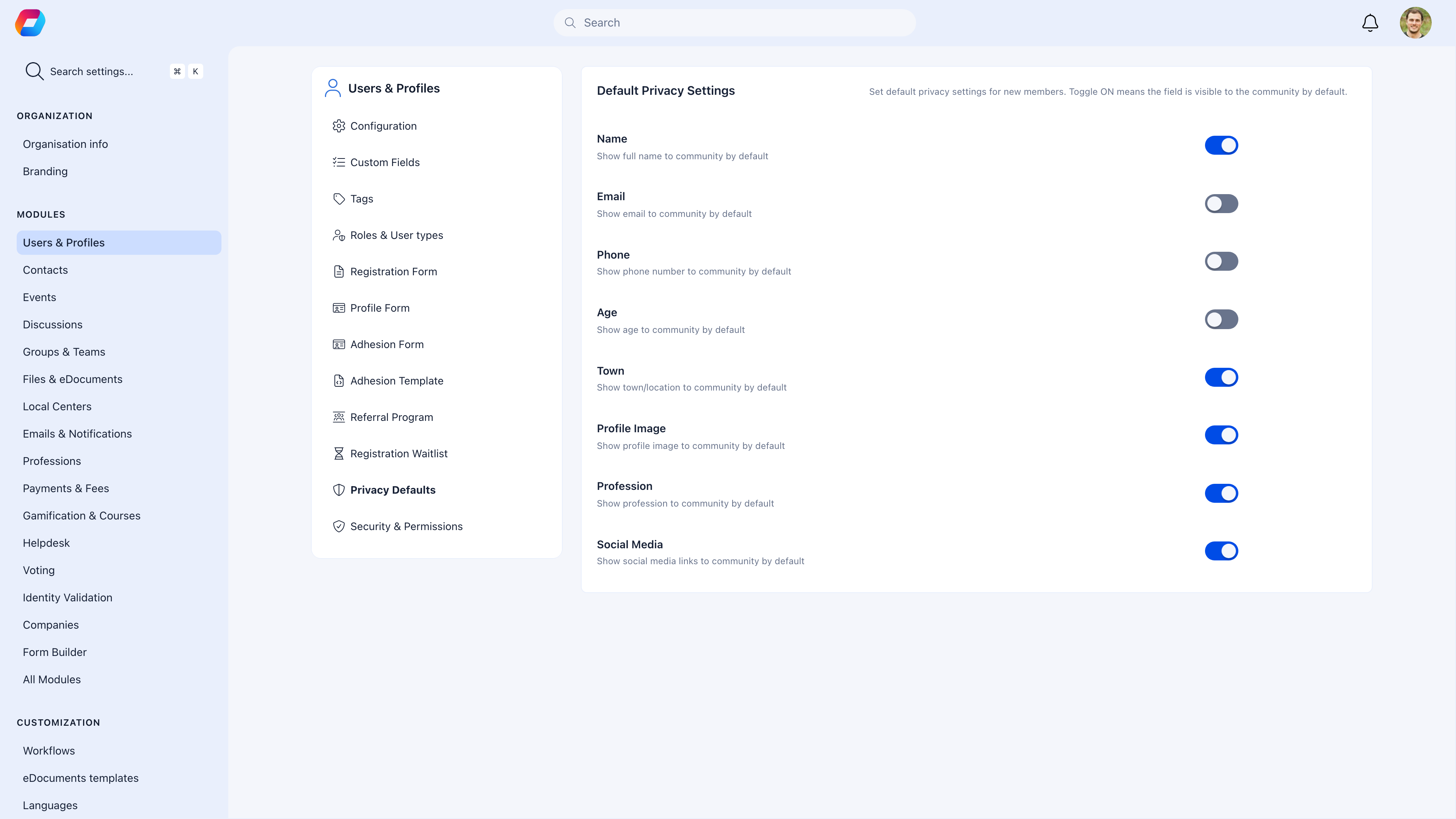Screen dimensions: 1456x819
Task: Open Branding settings
Action: (45, 171)
